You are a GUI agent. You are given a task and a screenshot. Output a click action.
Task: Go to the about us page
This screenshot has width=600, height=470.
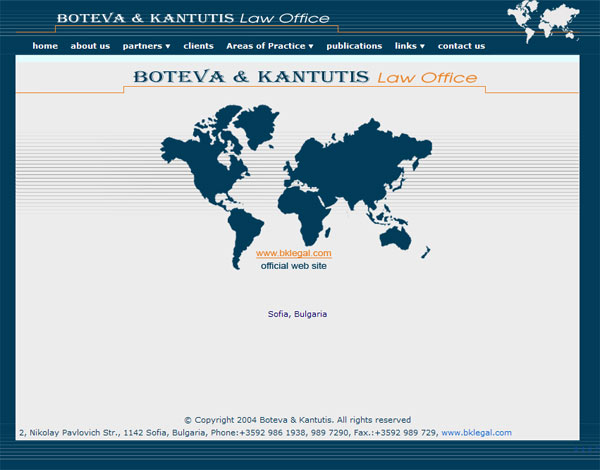90,46
